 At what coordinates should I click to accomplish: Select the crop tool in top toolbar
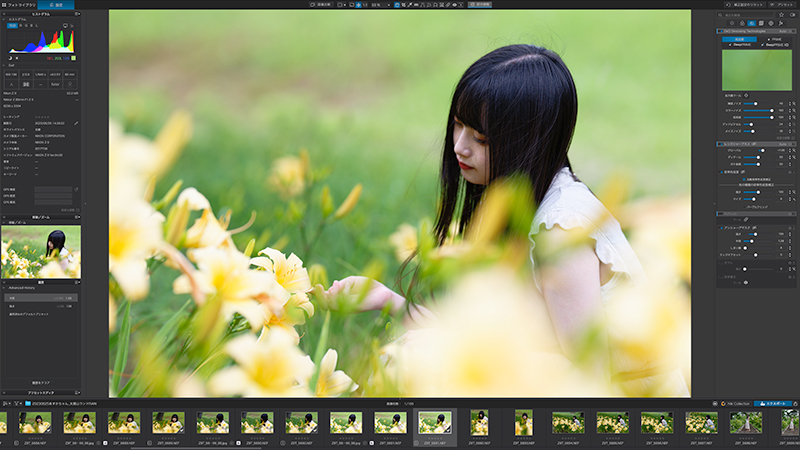coord(403,5)
